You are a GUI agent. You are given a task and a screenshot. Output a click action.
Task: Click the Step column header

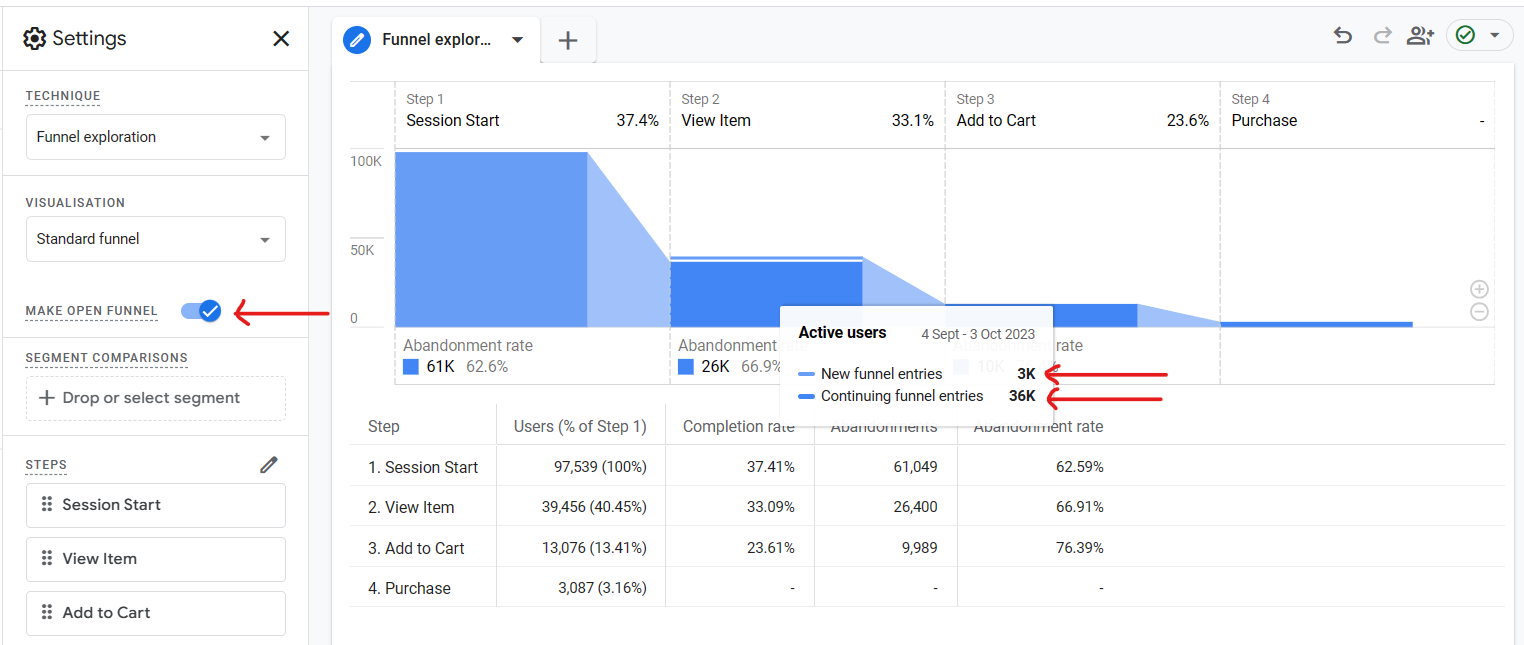384,426
